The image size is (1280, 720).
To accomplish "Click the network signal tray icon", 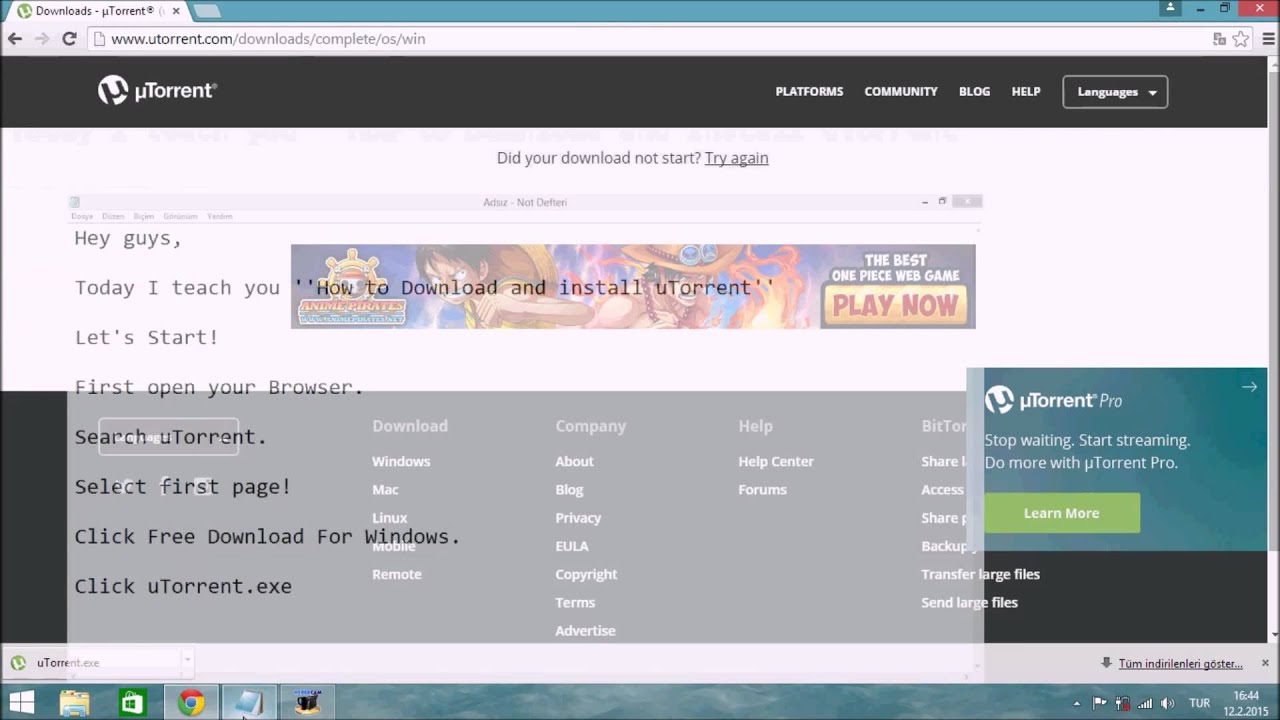I will (1145, 704).
